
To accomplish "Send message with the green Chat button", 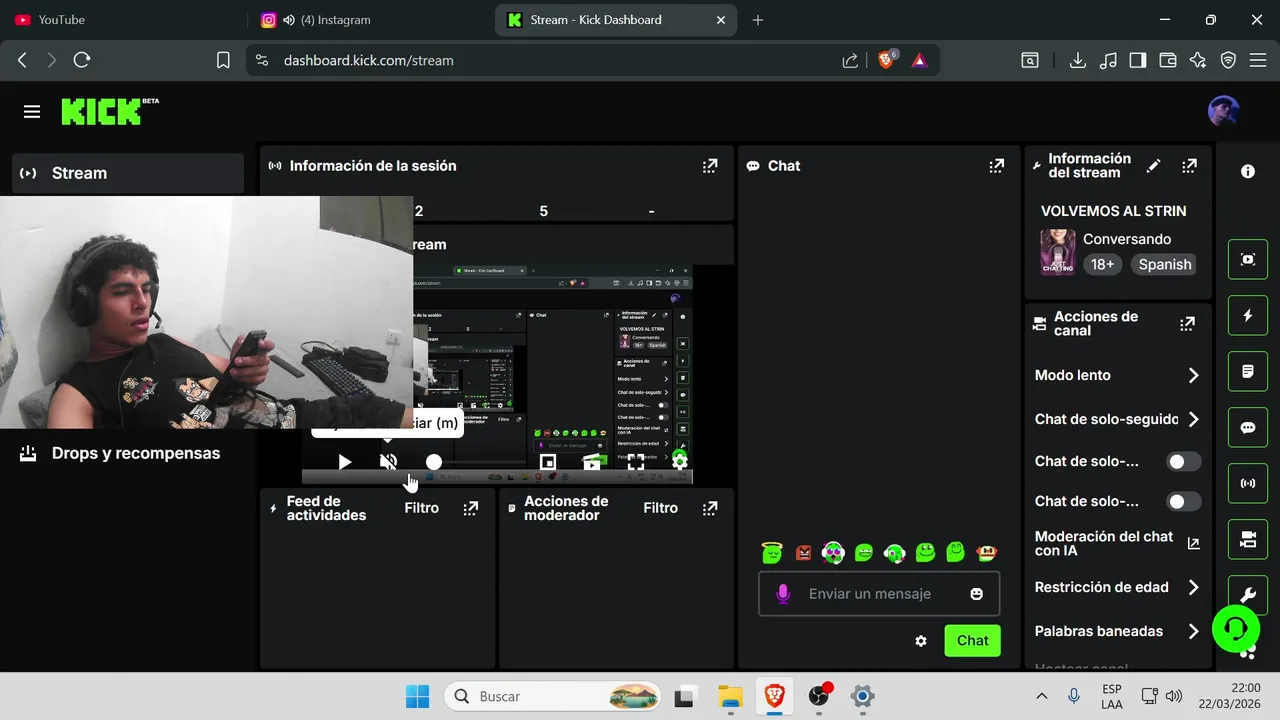I will coord(972,641).
